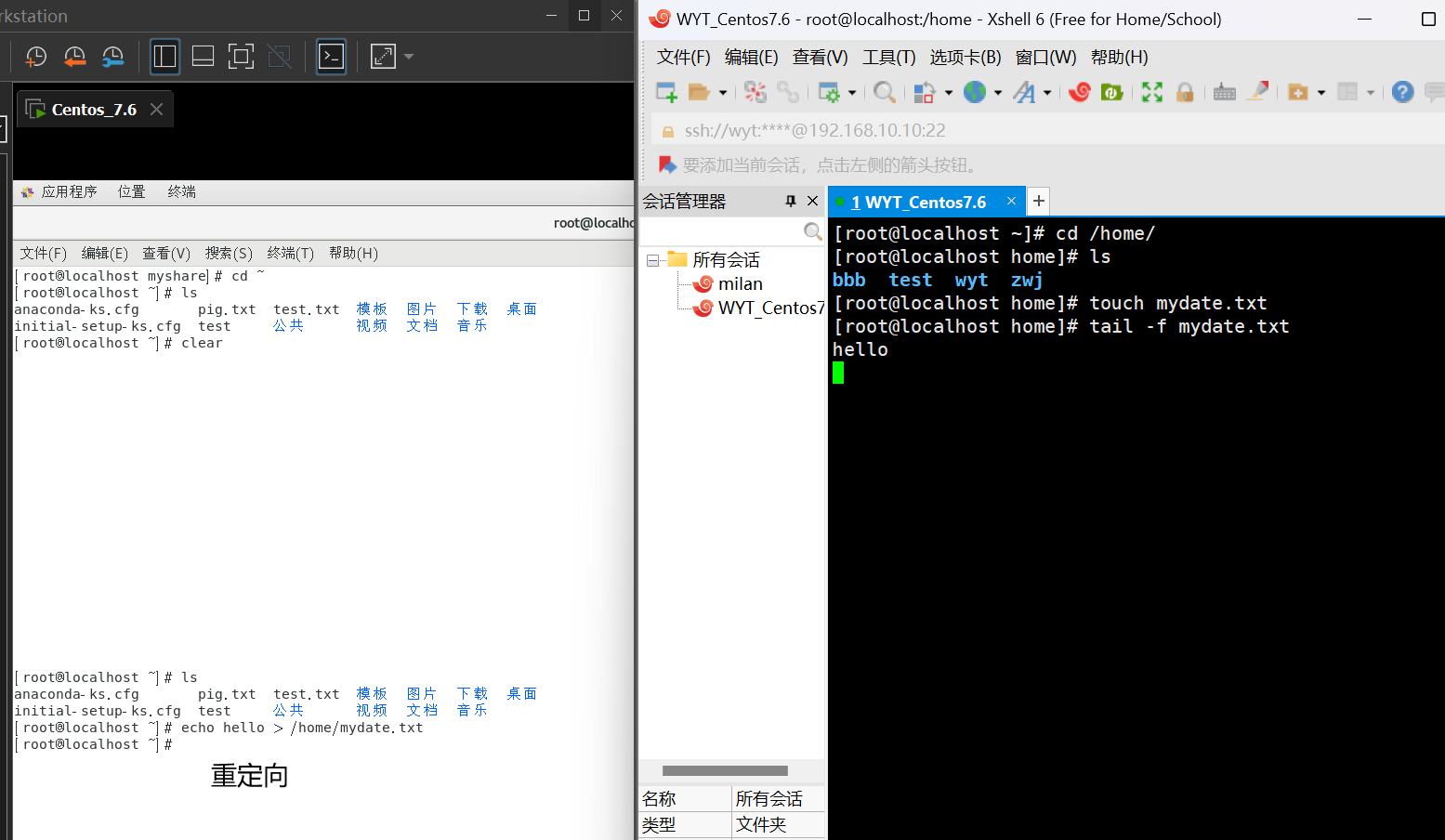Screen dimensions: 1445x840
Task: Click Xshell new folder plus icon
Action: (x=1298, y=92)
